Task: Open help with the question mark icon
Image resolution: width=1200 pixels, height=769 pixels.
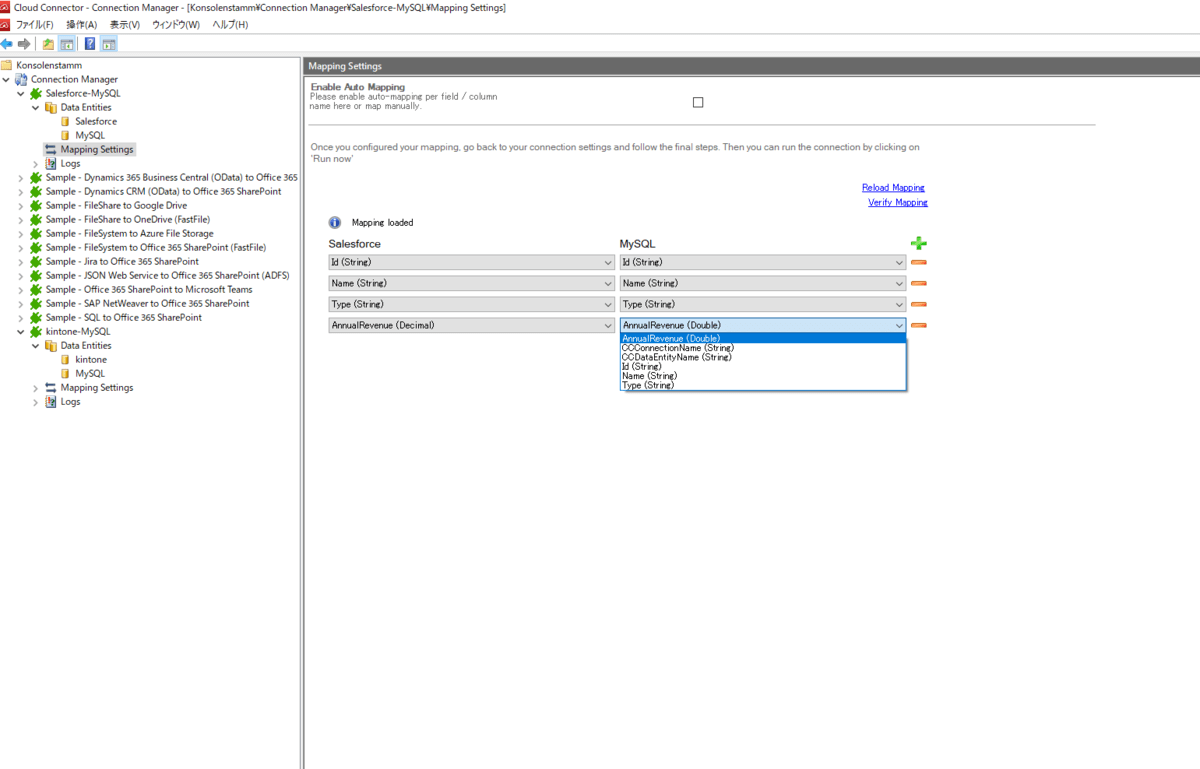Action: (x=90, y=44)
